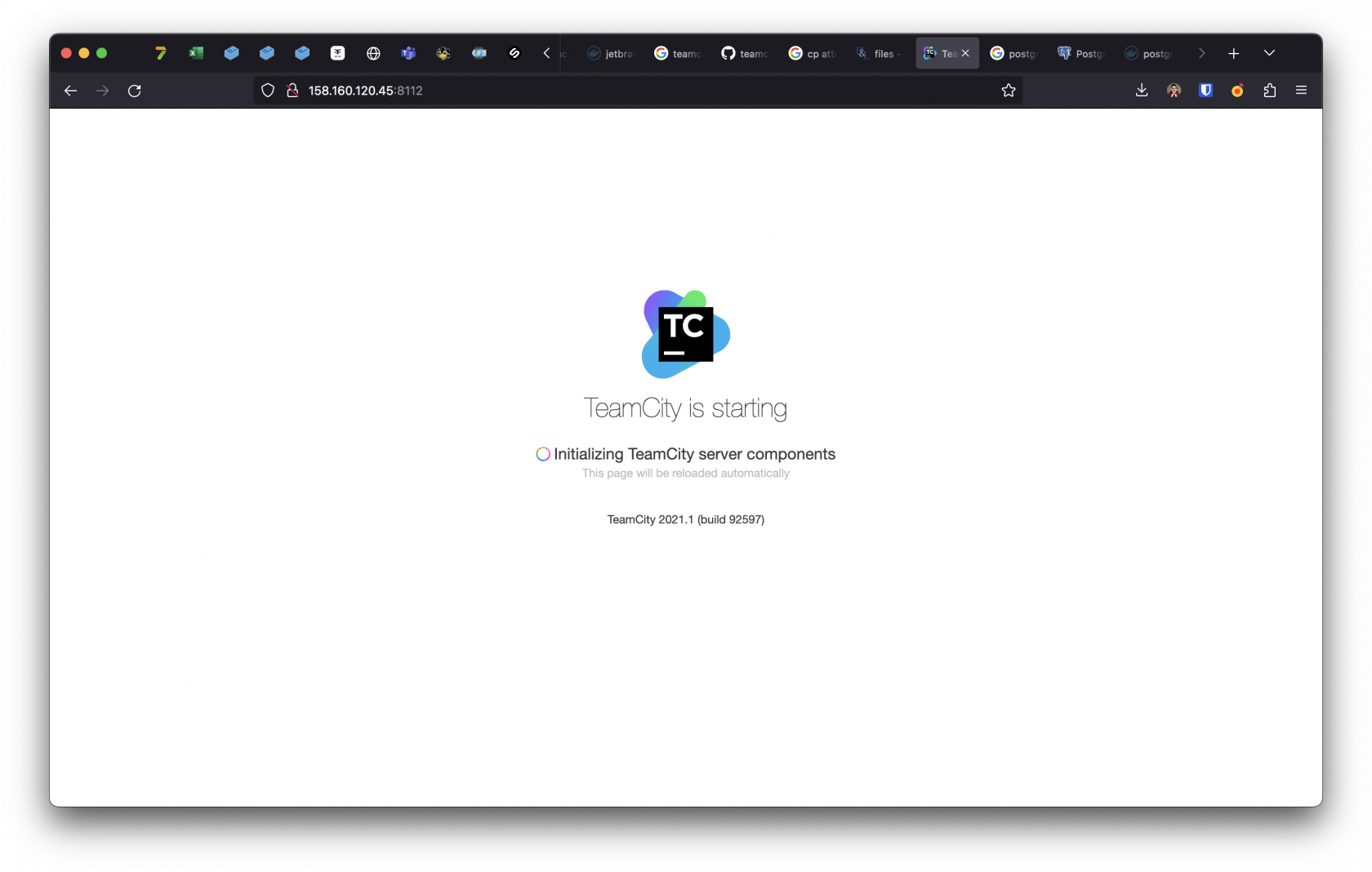
Task: Open the pinned blue code-brackets icon tab
Action: pos(479,53)
